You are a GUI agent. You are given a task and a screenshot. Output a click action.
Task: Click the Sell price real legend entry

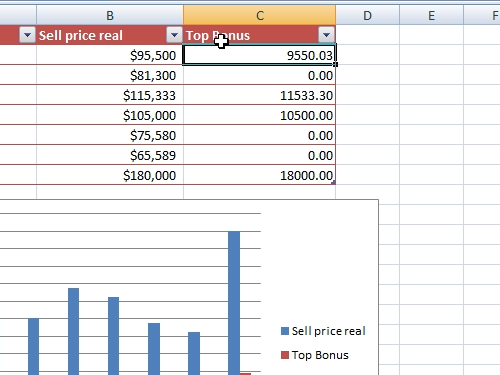323,331
